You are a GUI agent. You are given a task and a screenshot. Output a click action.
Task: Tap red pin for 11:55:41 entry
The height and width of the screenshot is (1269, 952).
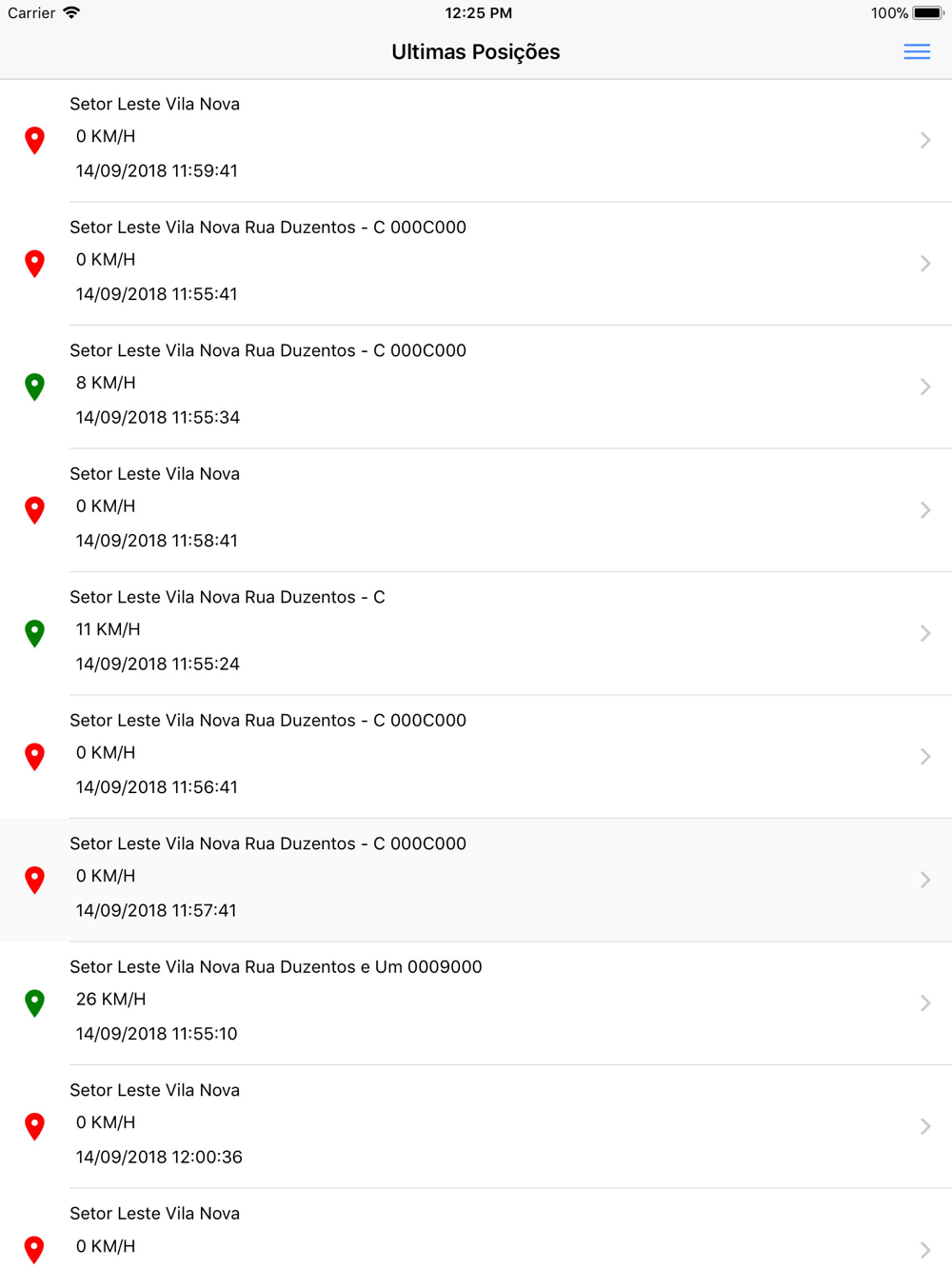tap(34, 264)
